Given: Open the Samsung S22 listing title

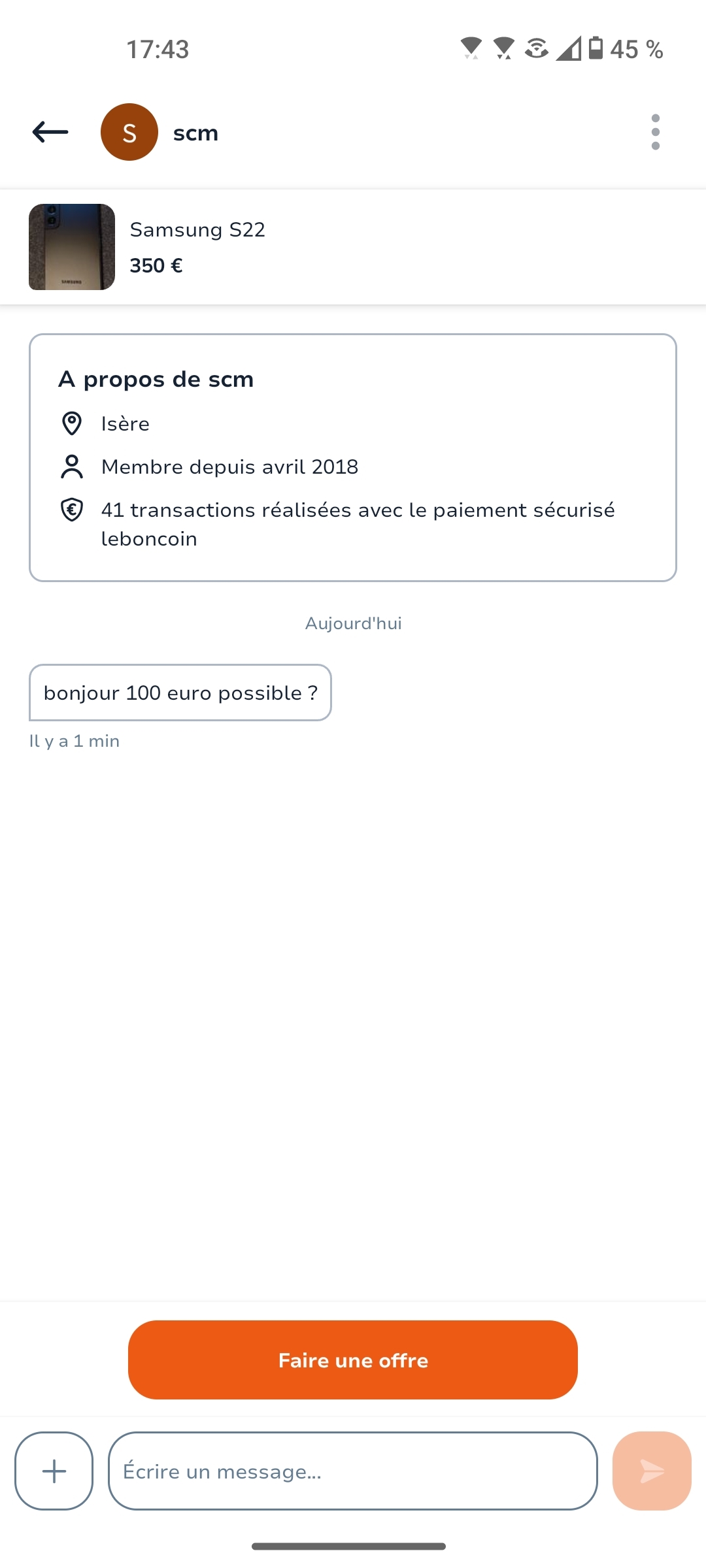Looking at the screenshot, I should click(x=197, y=229).
